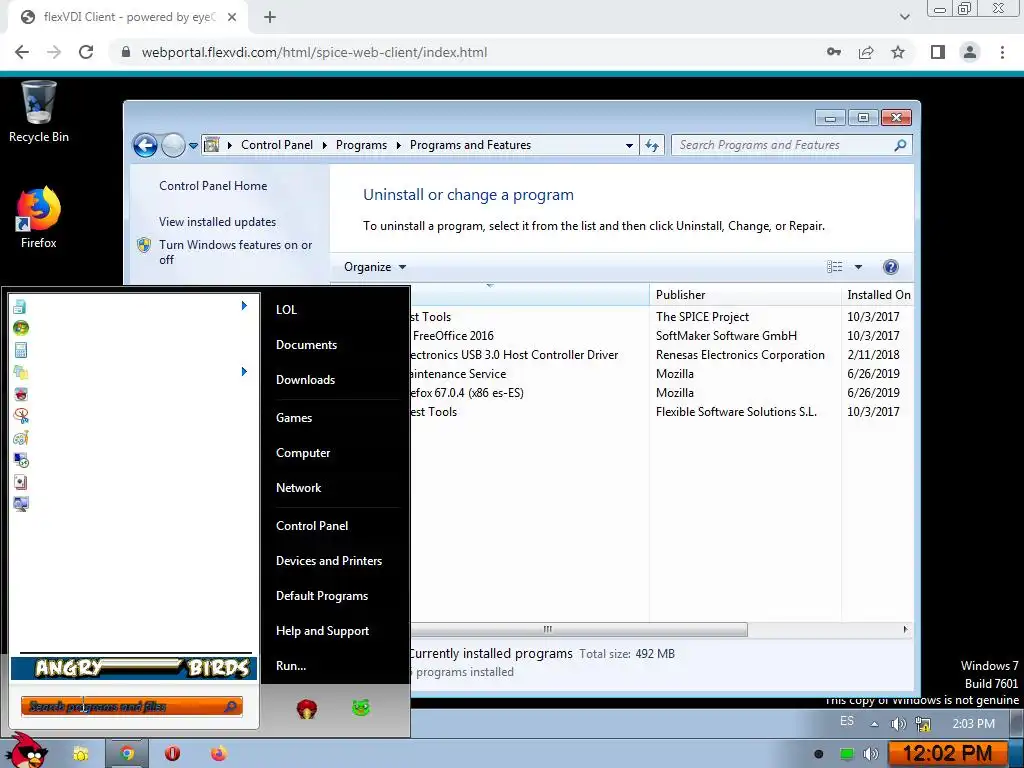Click the help question mark icon
The image size is (1024, 768).
coord(891,266)
